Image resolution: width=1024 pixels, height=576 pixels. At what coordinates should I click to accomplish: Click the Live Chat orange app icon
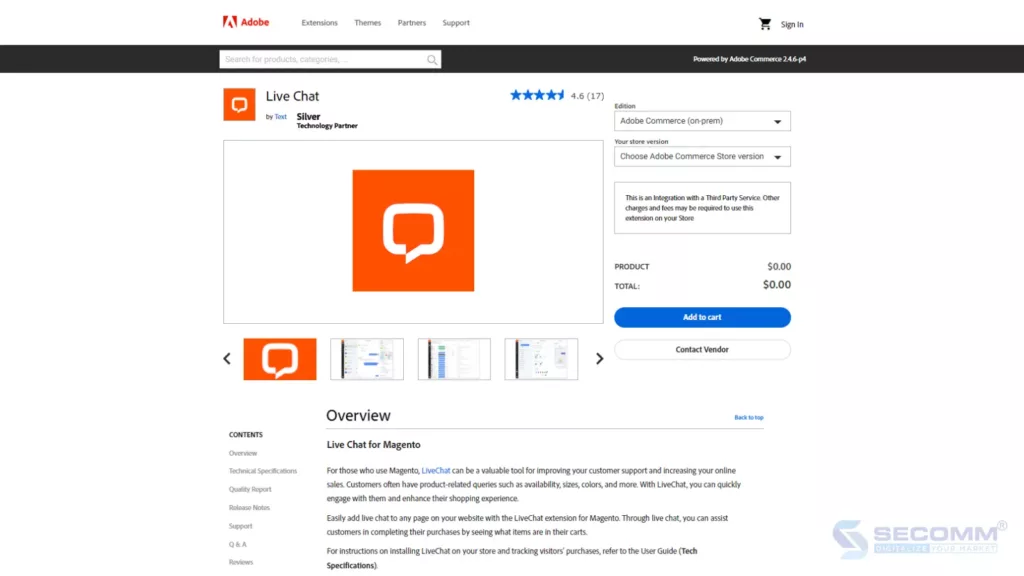[239, 104]
